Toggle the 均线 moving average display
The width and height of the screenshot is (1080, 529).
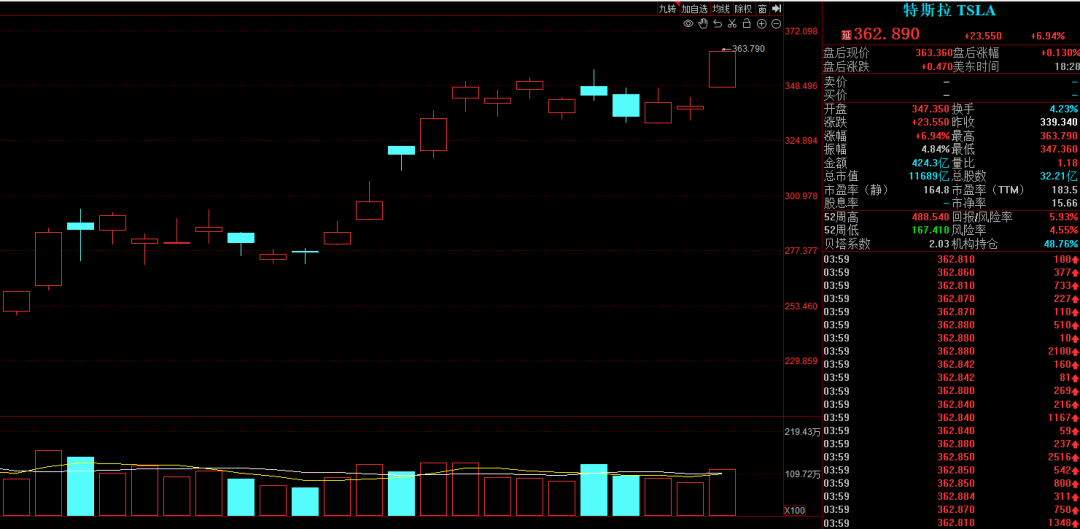[721, 9]
